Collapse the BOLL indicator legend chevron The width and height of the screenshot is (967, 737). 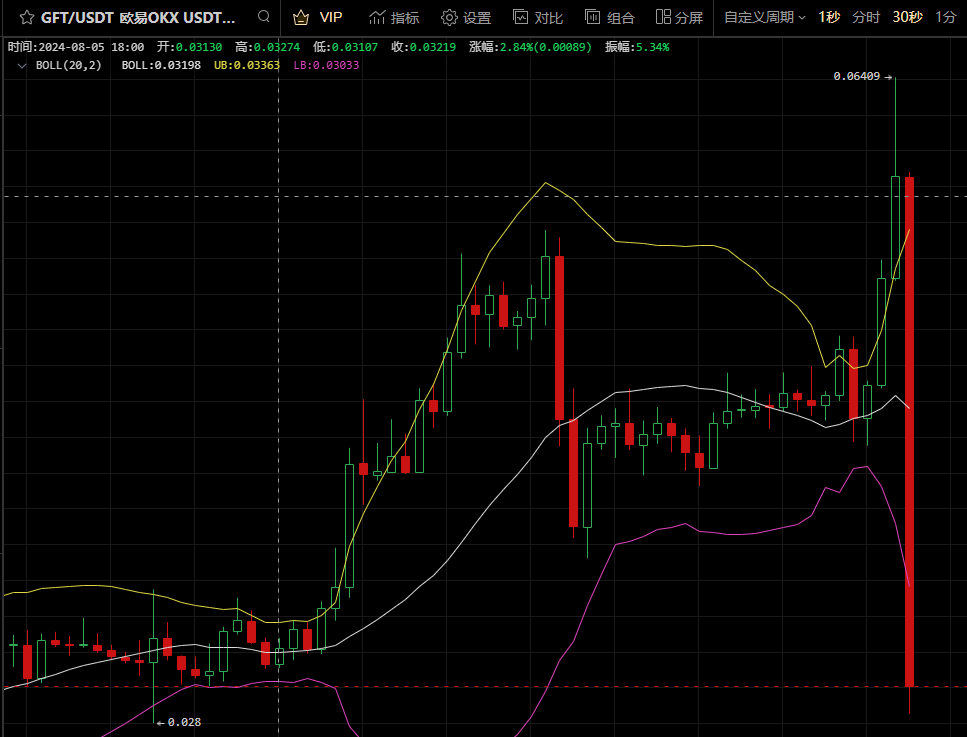coord(22,65)
